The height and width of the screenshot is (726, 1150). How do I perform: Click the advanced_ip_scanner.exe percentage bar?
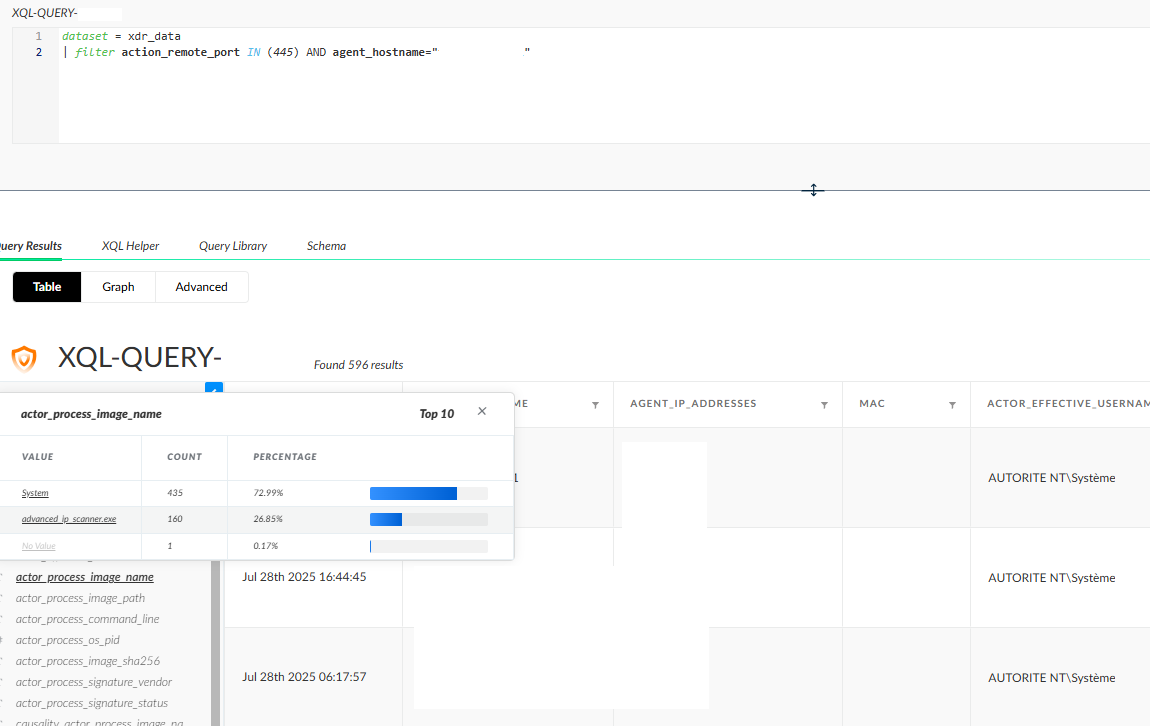pyautogui.click(x=428, y=520)
